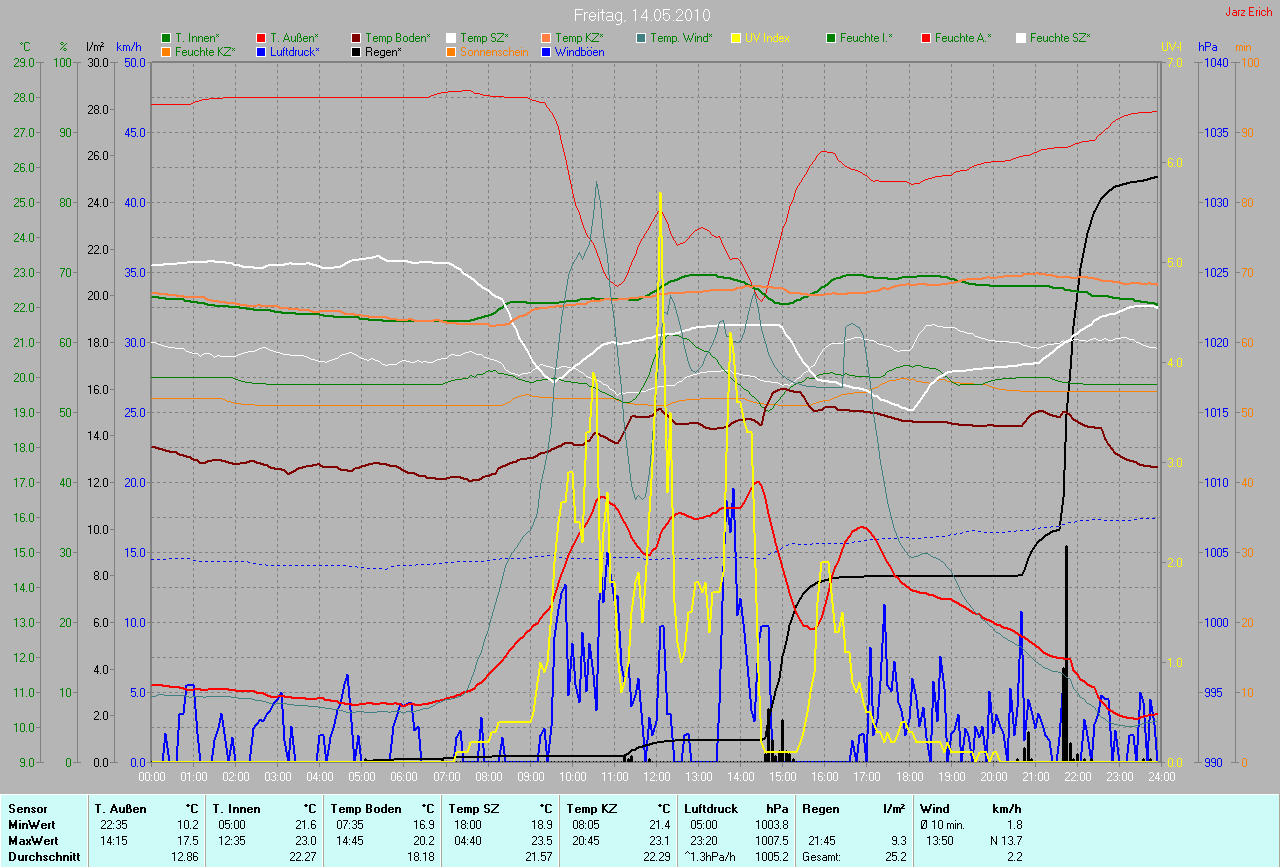Click the 'T. Außen*' legend label
1280x867 pixels.
coord(294,38)
